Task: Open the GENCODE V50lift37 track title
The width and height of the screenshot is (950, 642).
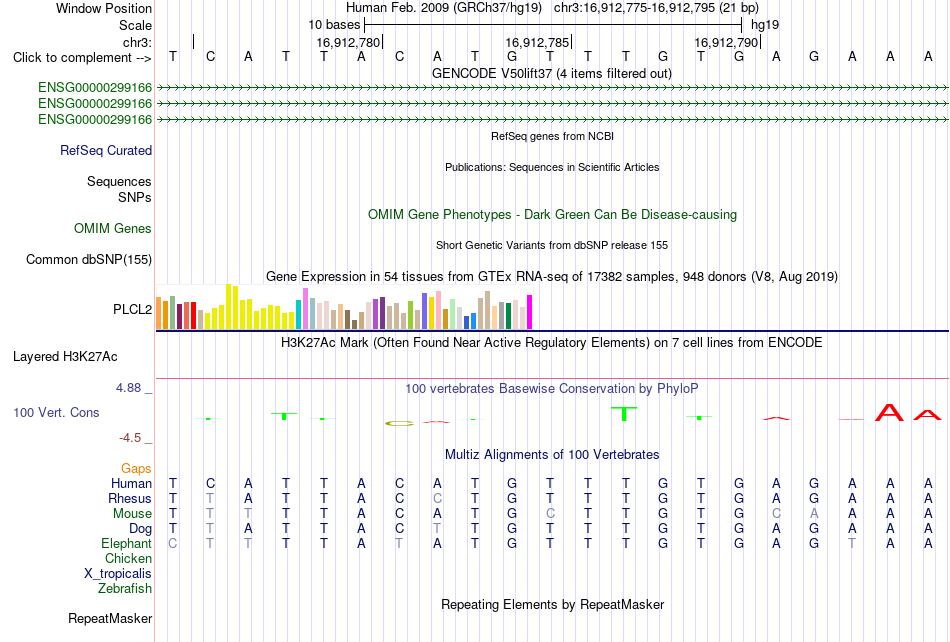Action: 552,74
